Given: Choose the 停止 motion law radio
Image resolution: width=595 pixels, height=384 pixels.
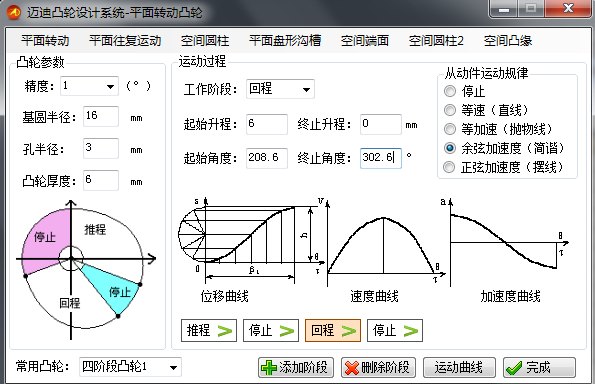Looking at the screenshot, I should click(450, 91).
